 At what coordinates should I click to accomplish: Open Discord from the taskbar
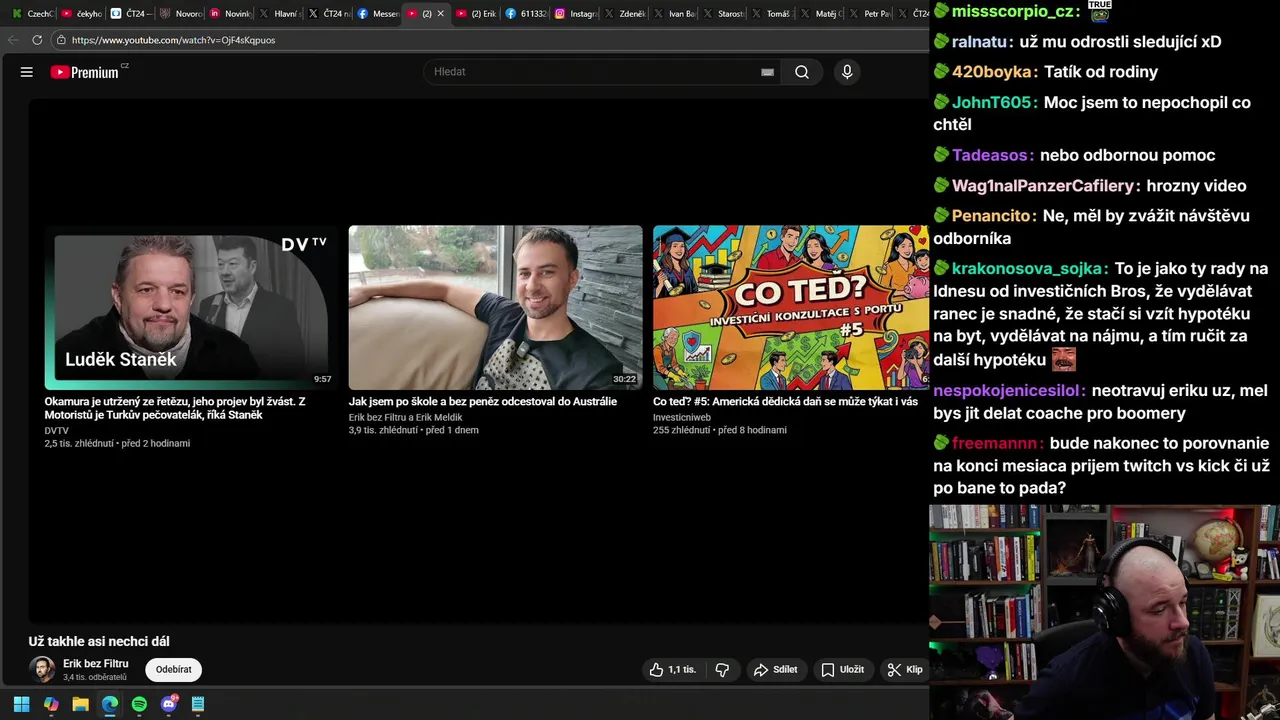point(168,704)
